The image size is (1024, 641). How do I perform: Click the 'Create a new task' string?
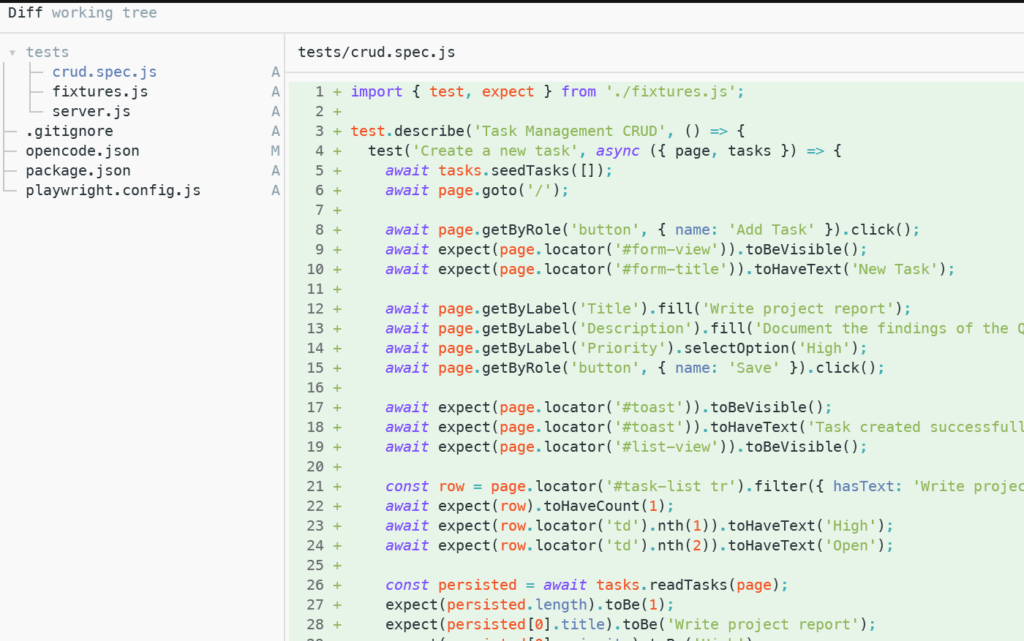pyautogui.click(x=495, y=151)
